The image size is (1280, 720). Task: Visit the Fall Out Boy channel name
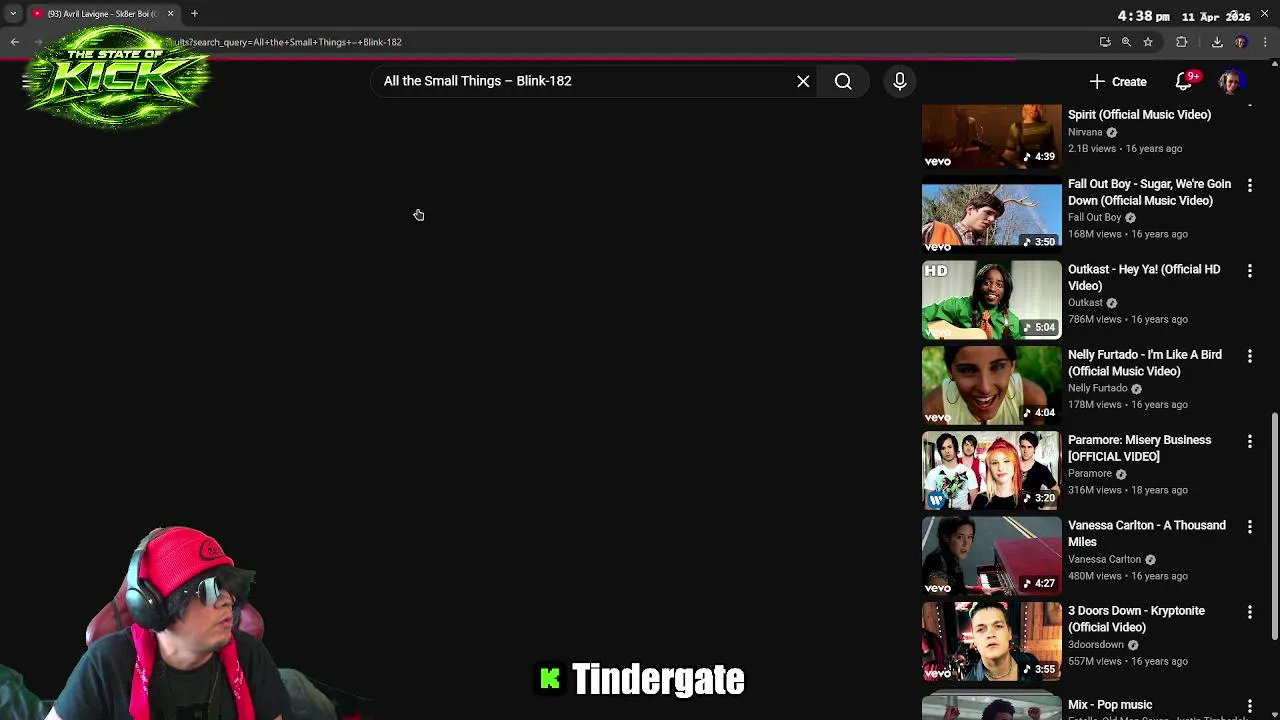[x=1094, y=217]
